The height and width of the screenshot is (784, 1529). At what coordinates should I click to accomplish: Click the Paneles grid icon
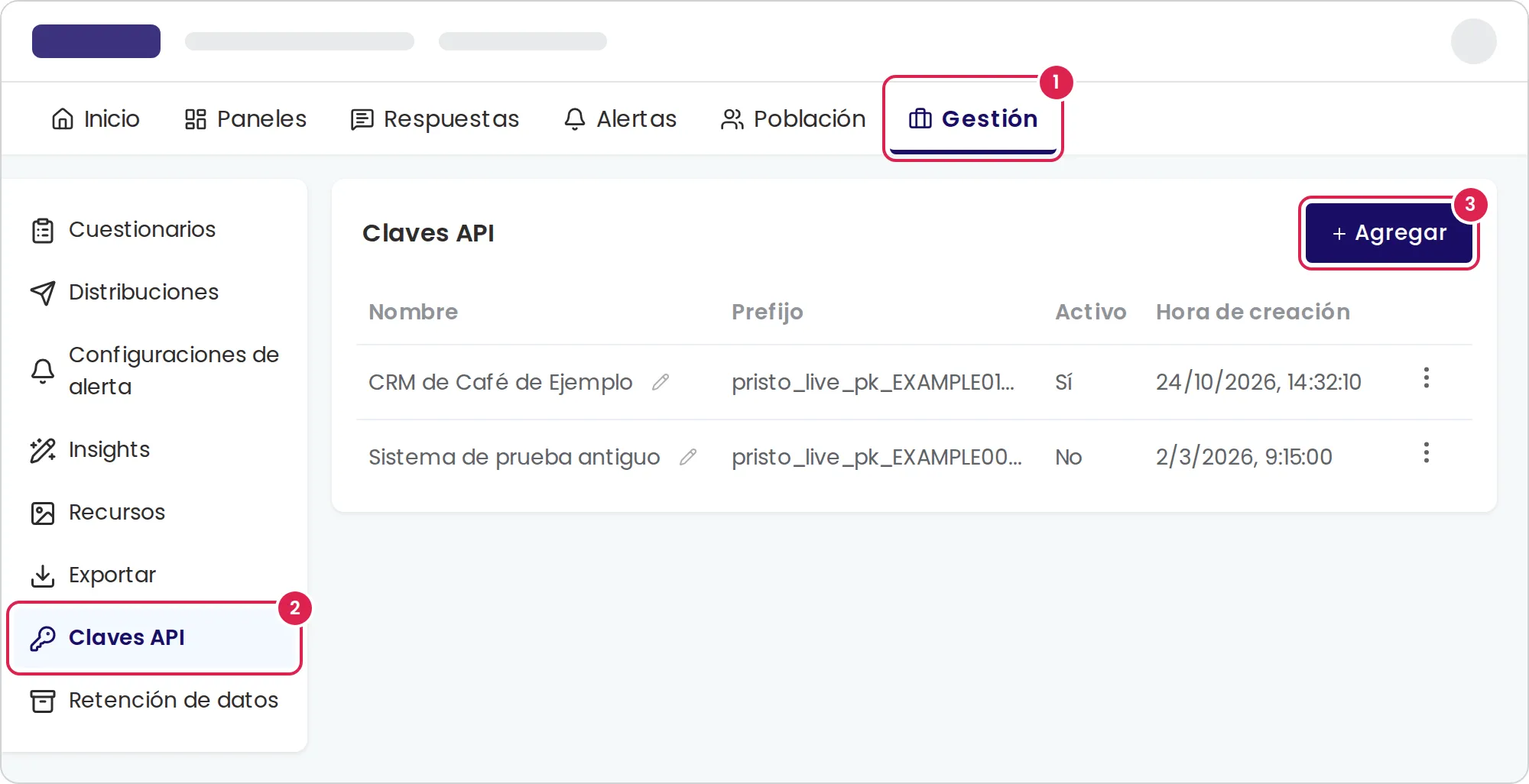tap(196, 119)
